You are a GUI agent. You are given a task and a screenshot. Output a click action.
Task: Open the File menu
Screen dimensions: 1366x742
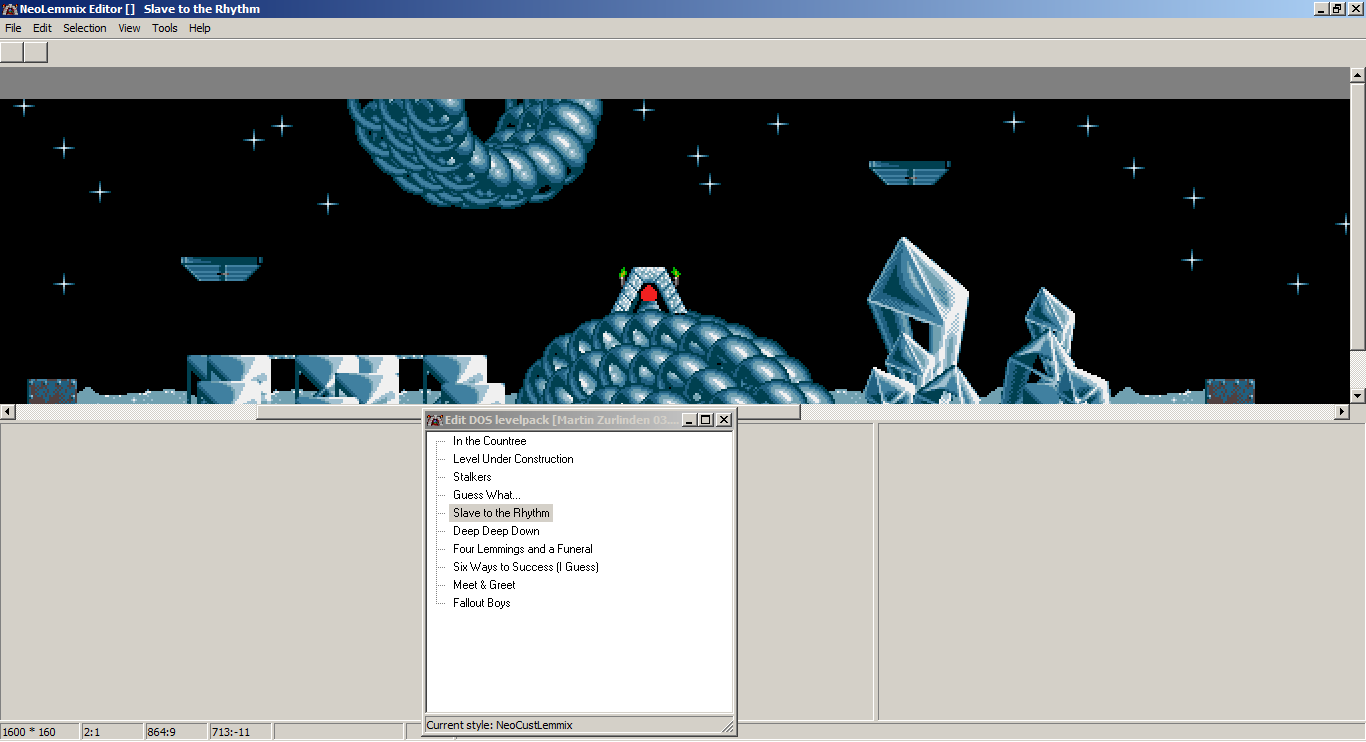(x=13, y=28)
